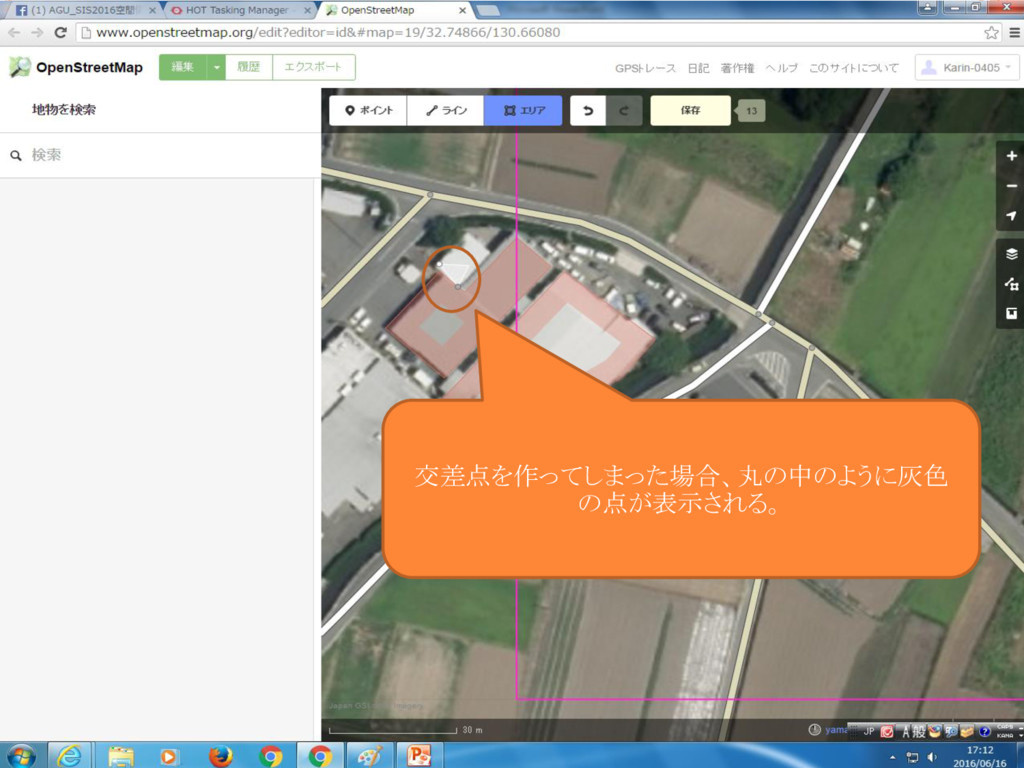
Task: Click the IME 般 conversion mode button
Action: click(x=920, y=731)
